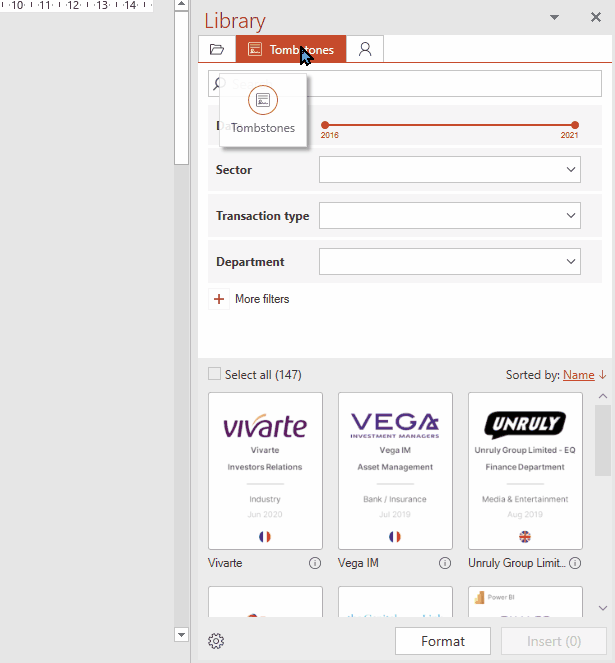Image resolution: width=615 pixels, height=663 pixels.
Task: Click the Insert (0) button
Action: coord(554,641)
